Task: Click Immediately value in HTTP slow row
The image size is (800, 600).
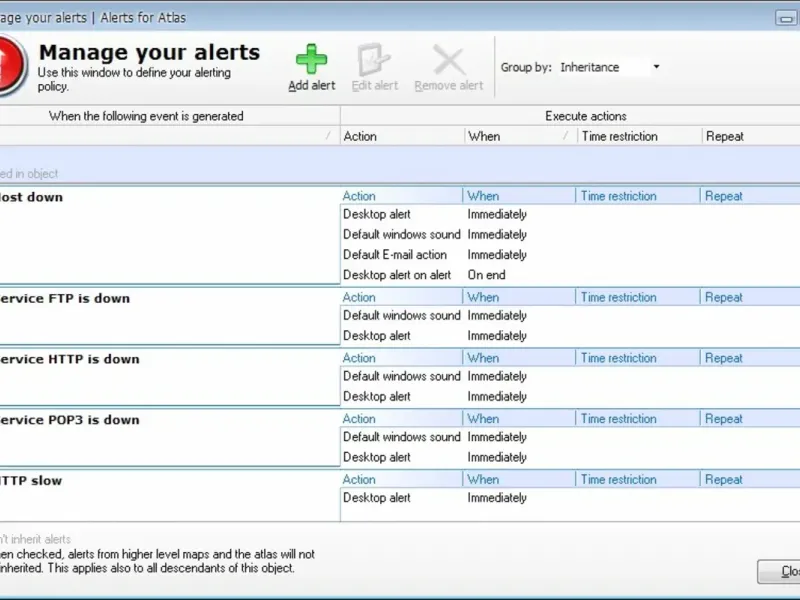Action: [497, 497]
